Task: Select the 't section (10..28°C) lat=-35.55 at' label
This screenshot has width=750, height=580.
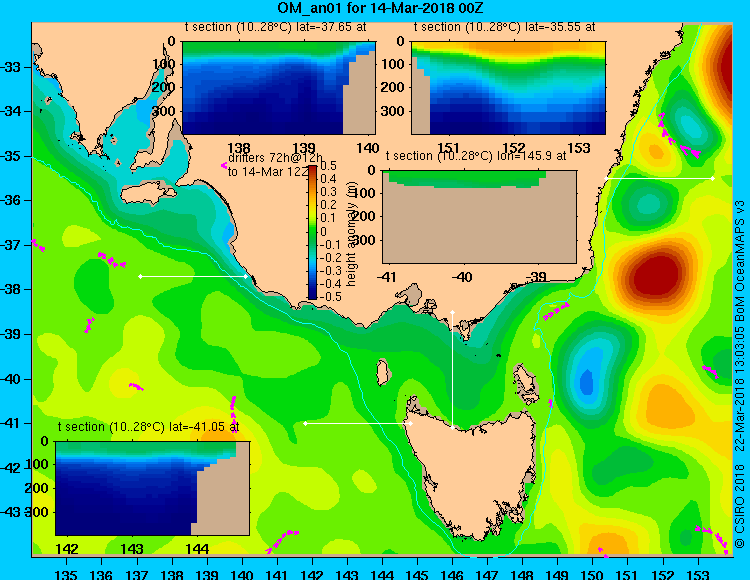Action: click(504, 27)
